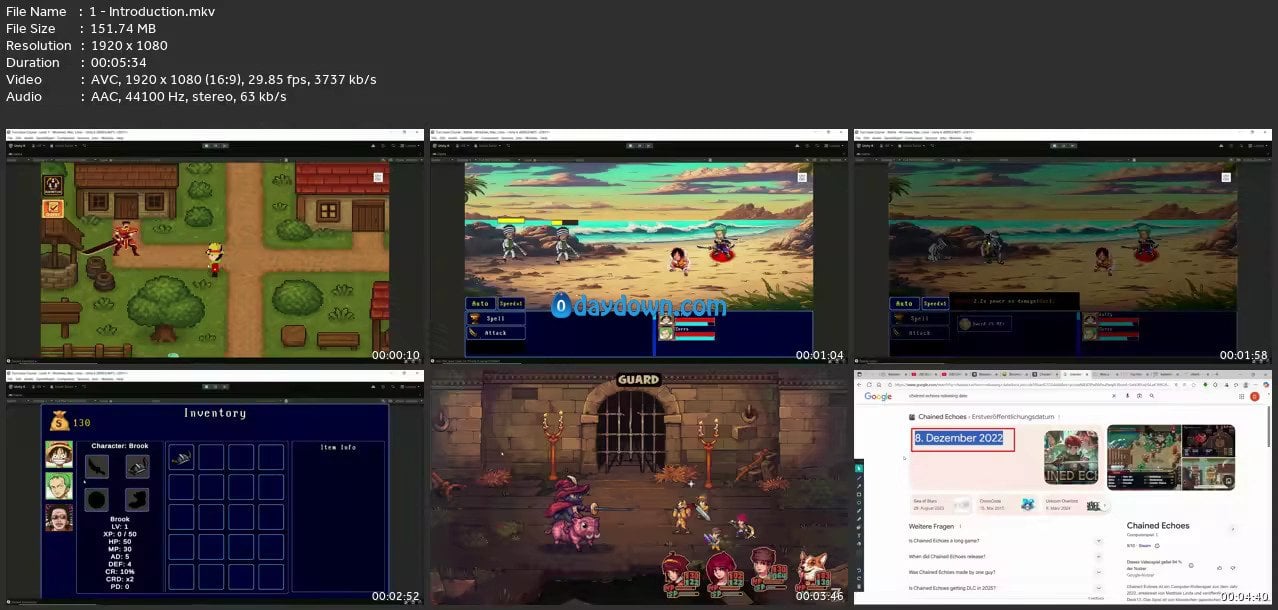Click the boots equipment slot
The height and width of the screenshot is (610, 1278).
coord(138,500)
